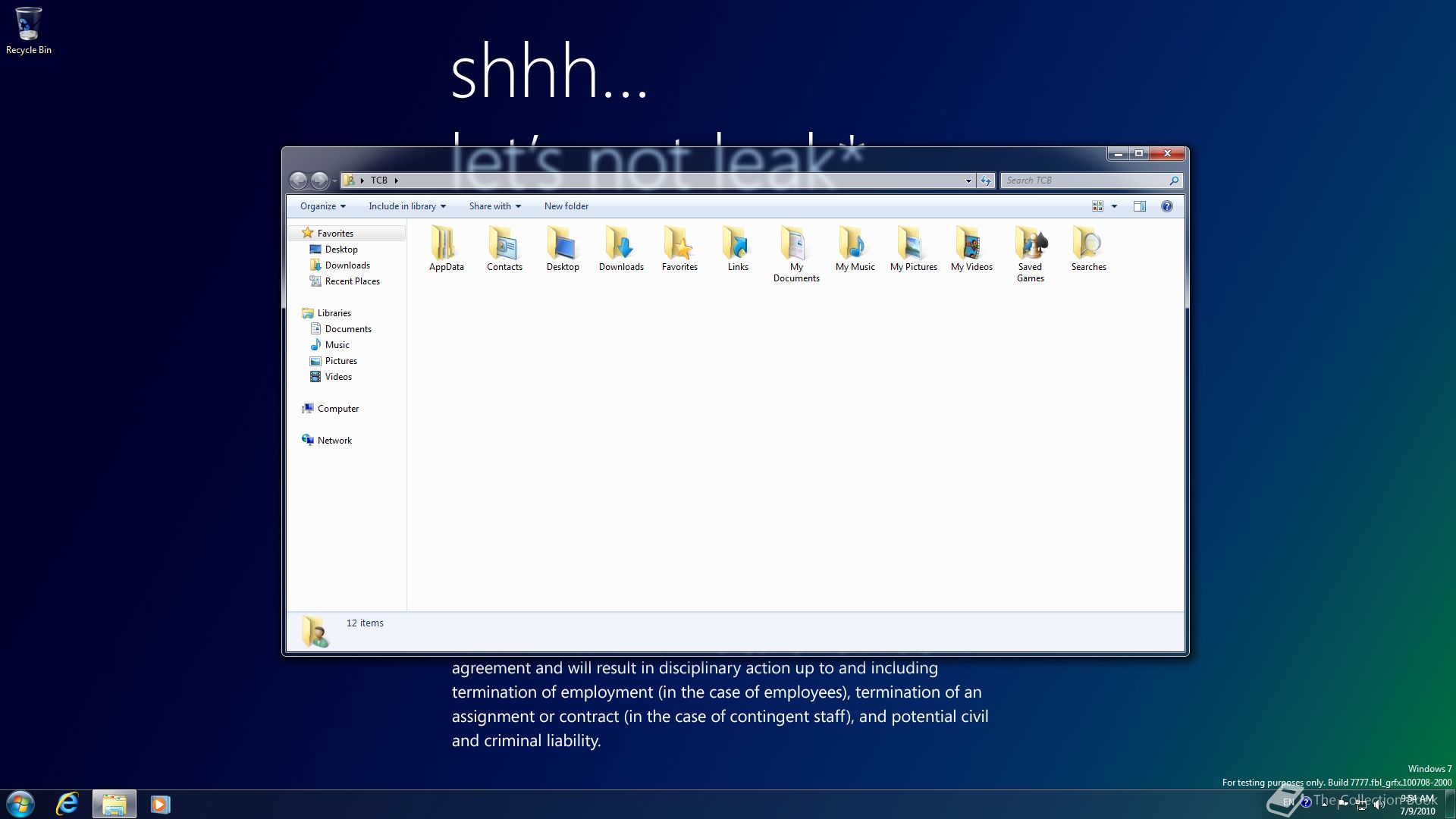Viewport: 1456px width, 819px height.
Task: Open Recycle Bin on desktop
Action: point(29,30)
